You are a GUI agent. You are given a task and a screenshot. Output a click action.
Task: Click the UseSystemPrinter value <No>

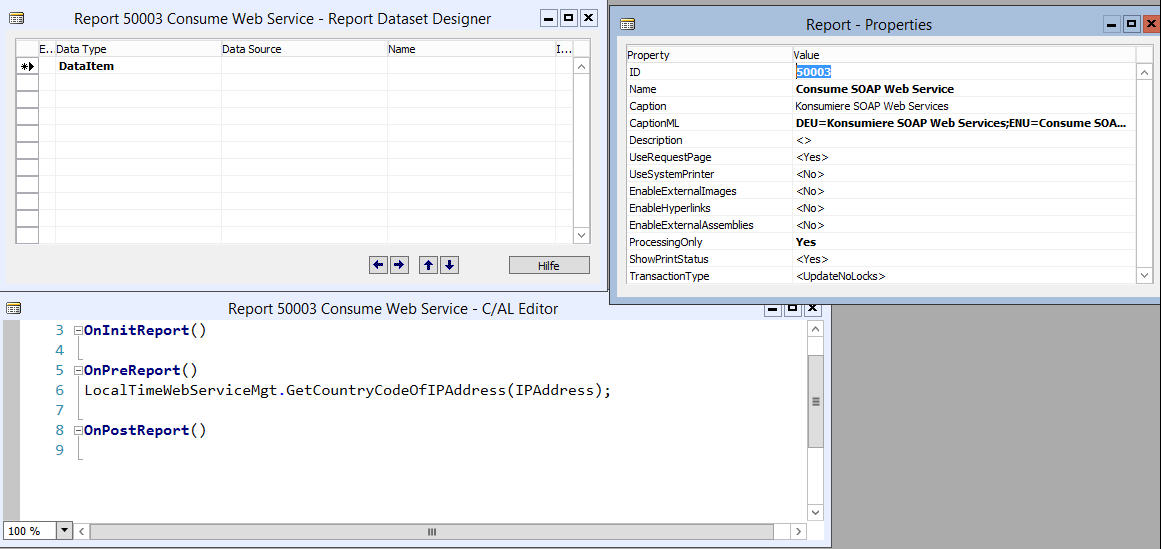pyautogui.click(x=810, y=174)
